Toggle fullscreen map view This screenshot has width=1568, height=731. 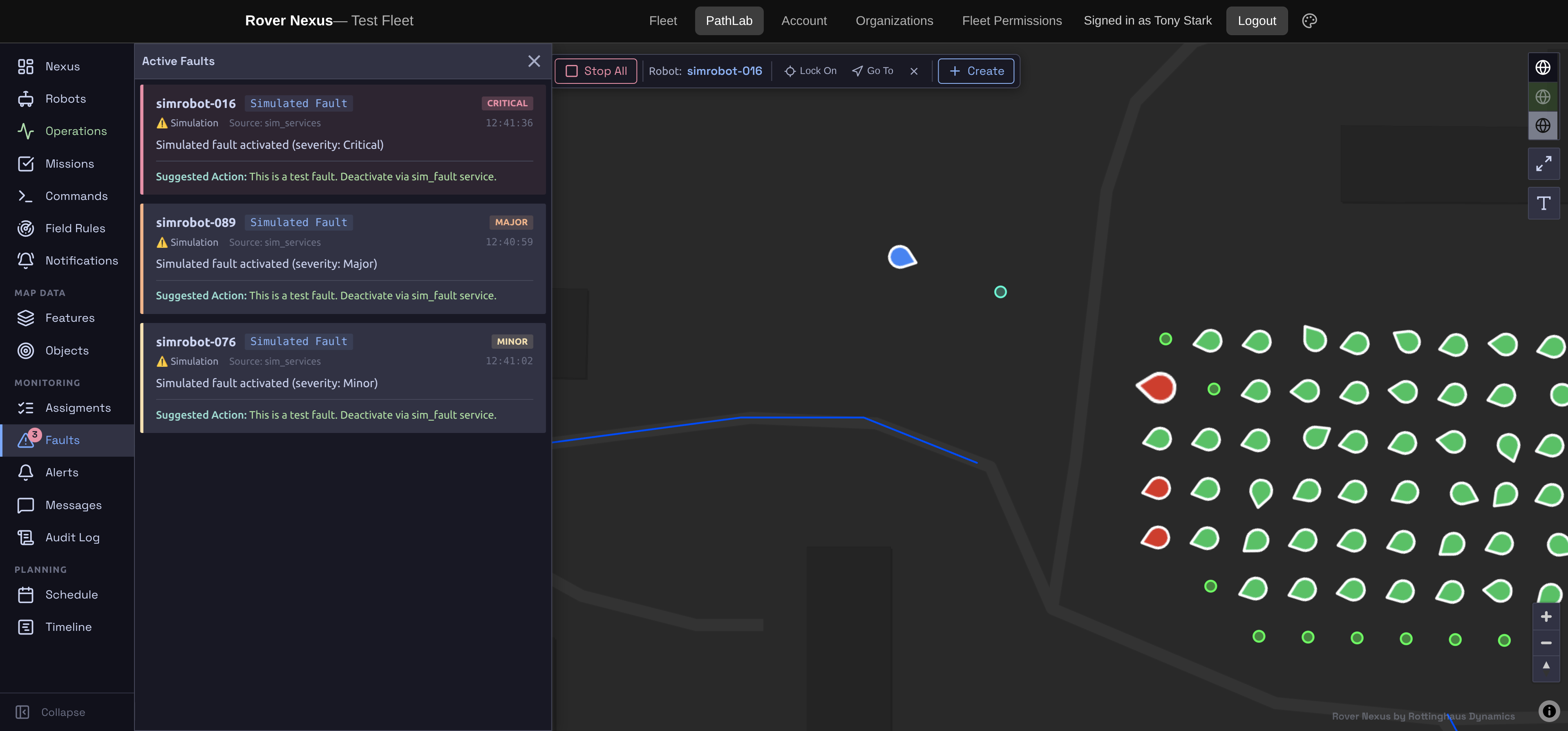pos(1543,163)
